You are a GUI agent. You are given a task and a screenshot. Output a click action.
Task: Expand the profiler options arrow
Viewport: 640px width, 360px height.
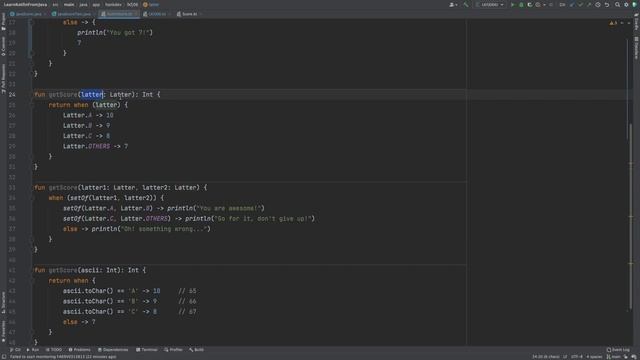point(544,4)
